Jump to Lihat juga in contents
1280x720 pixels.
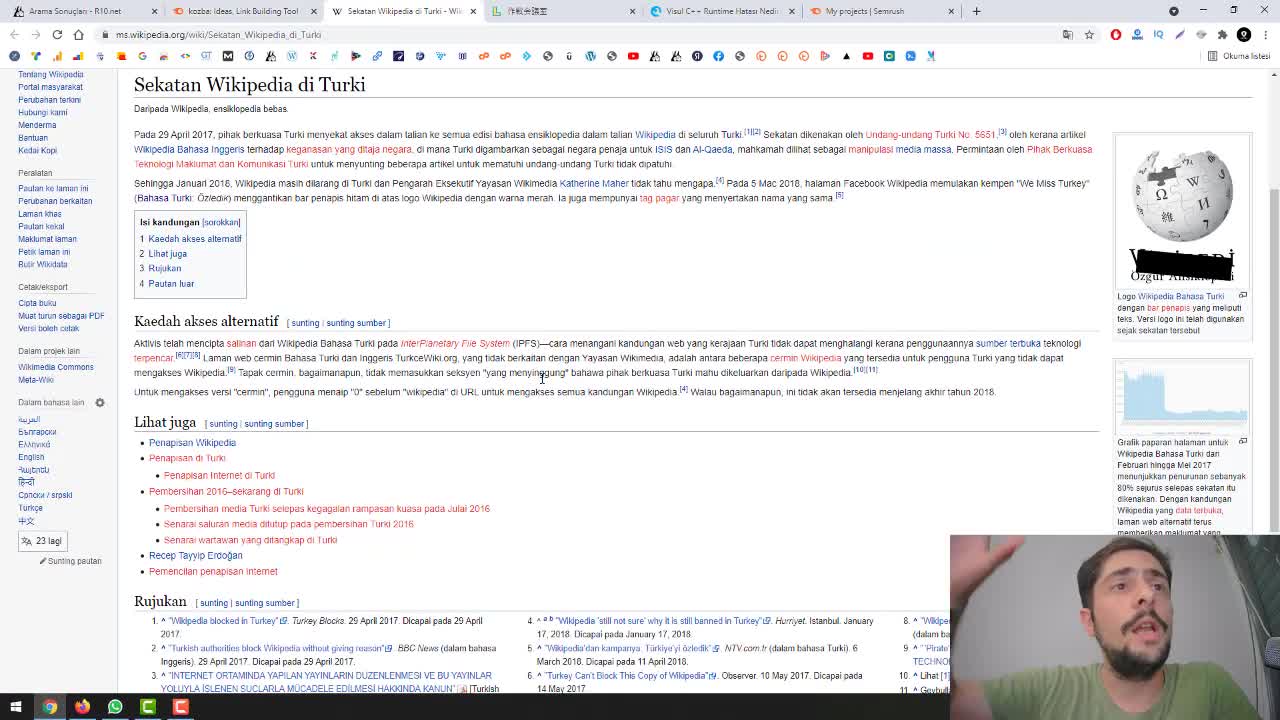pyautogui.click(x=167, y=253)
